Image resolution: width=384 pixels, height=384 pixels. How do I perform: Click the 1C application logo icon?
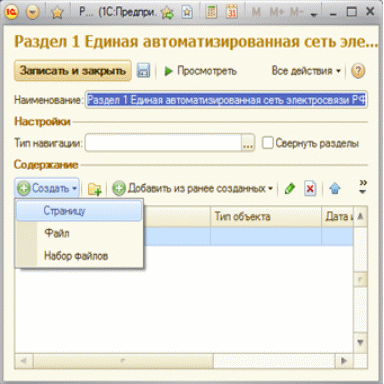pyautogui.click(x=11, y=12)
